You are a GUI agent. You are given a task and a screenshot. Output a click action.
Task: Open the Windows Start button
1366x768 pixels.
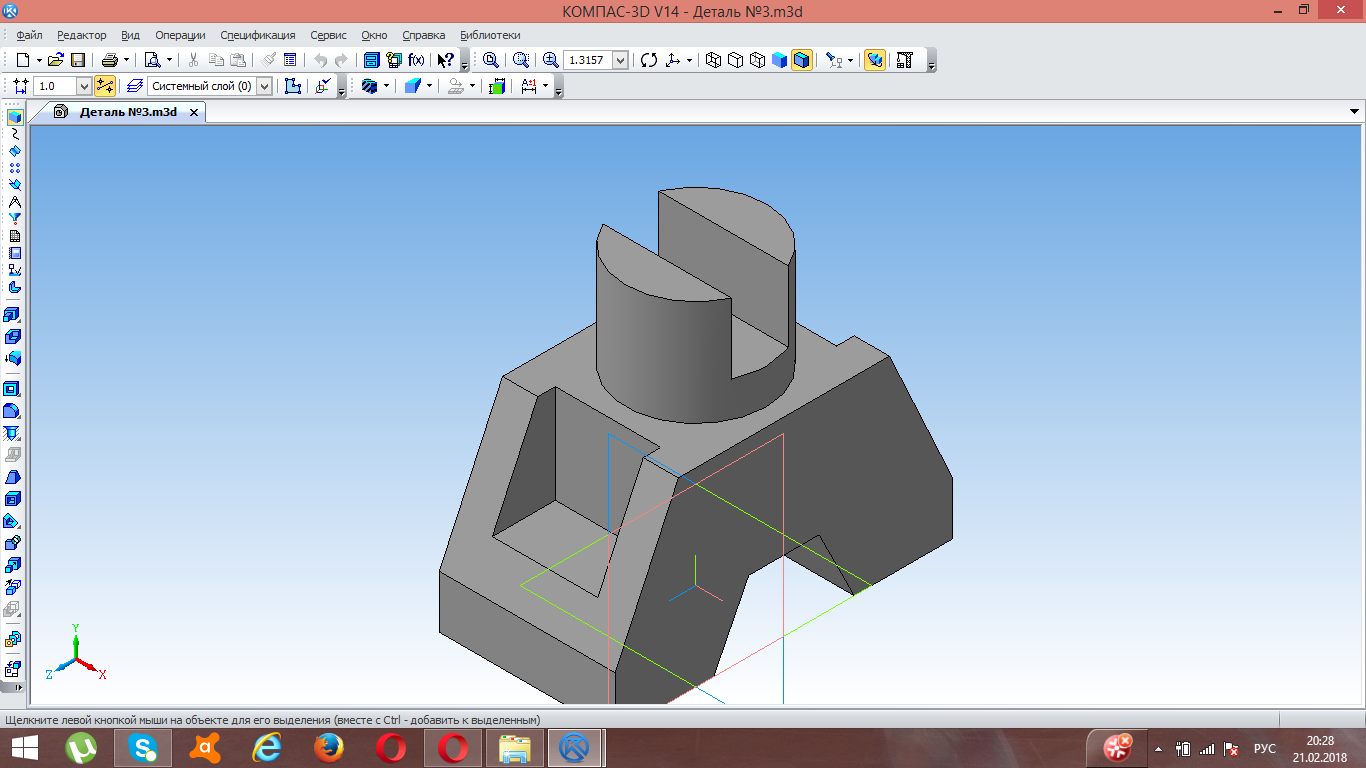click(25, 748)
